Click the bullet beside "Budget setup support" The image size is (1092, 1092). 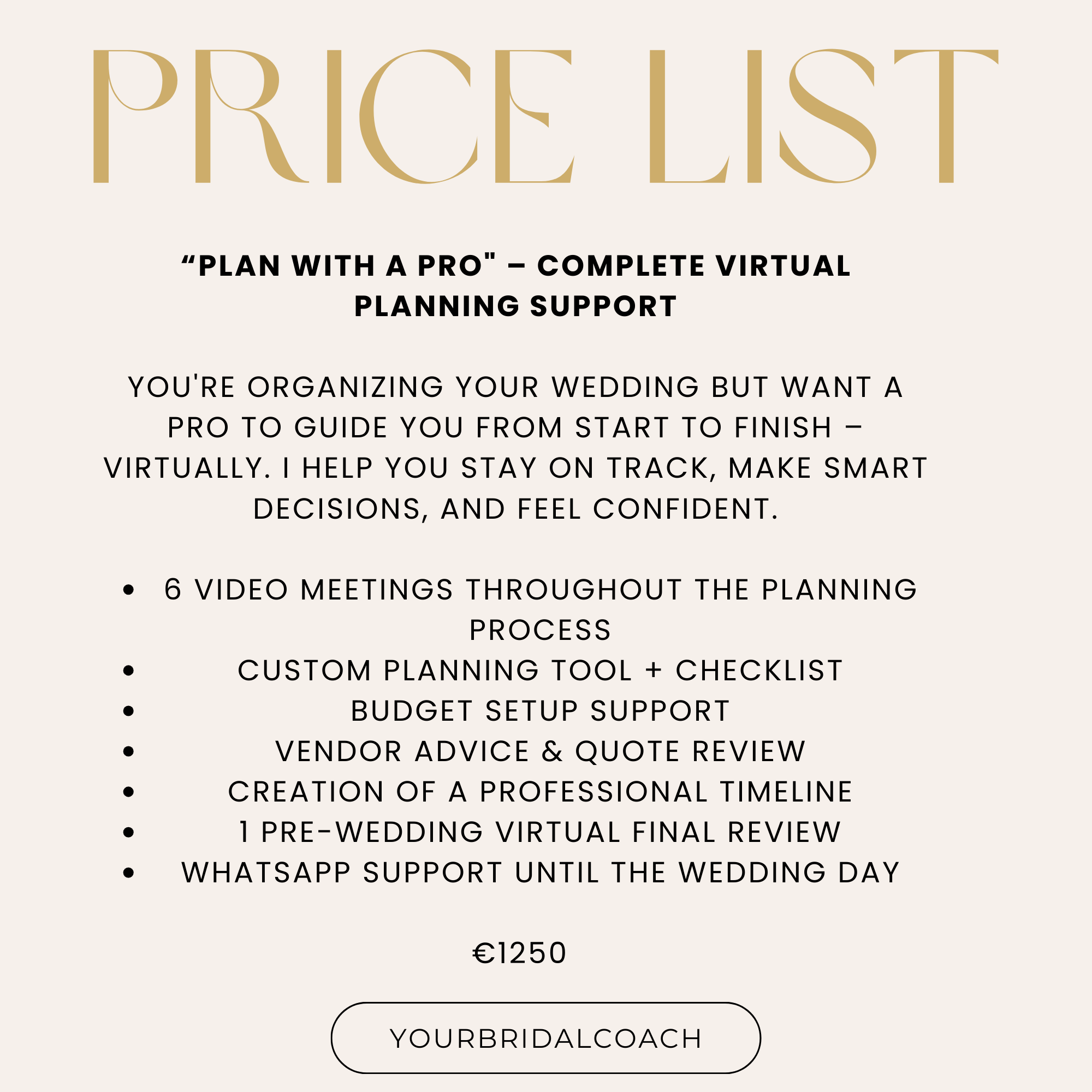click(129, 711)
